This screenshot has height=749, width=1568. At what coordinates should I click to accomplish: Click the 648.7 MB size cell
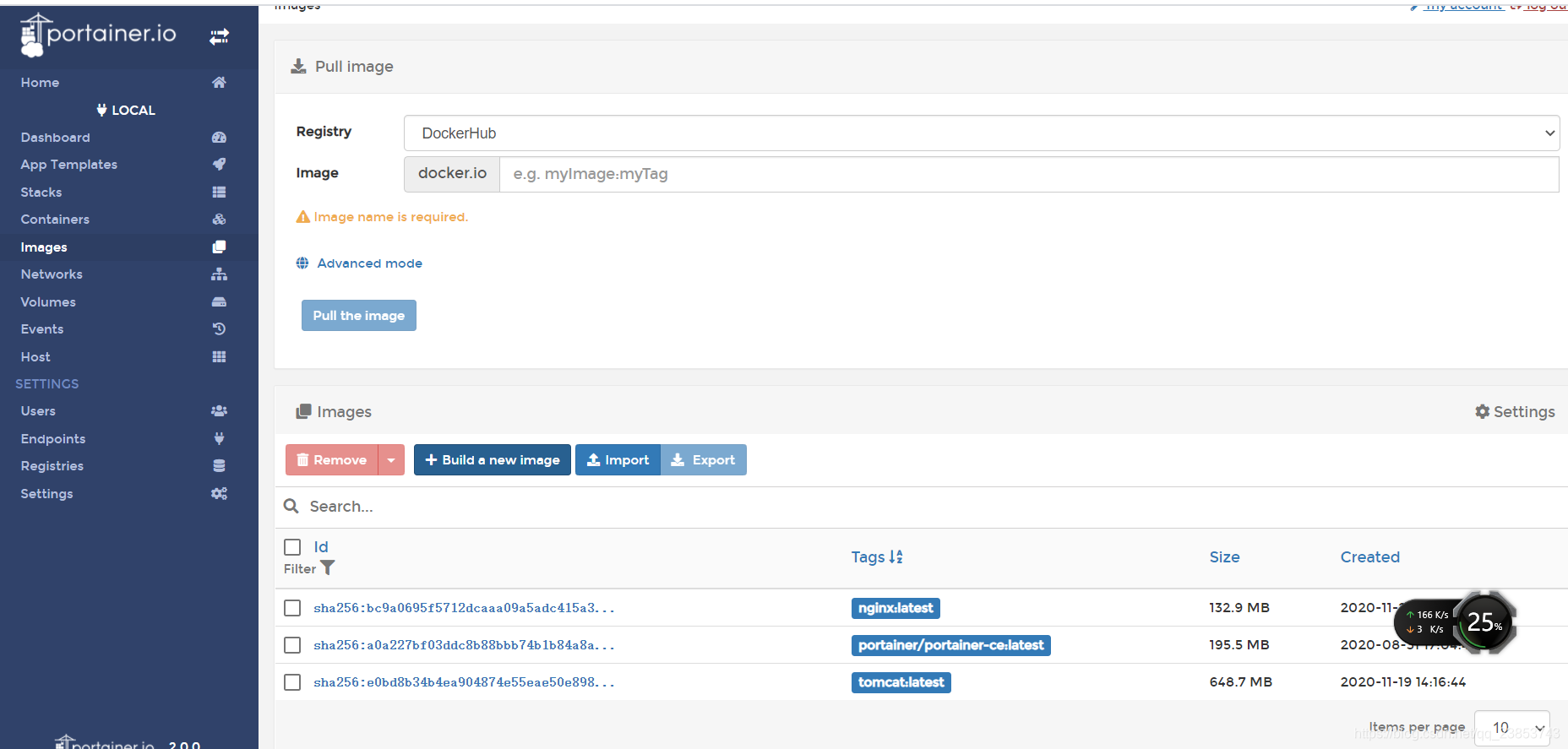(1240, 681)
